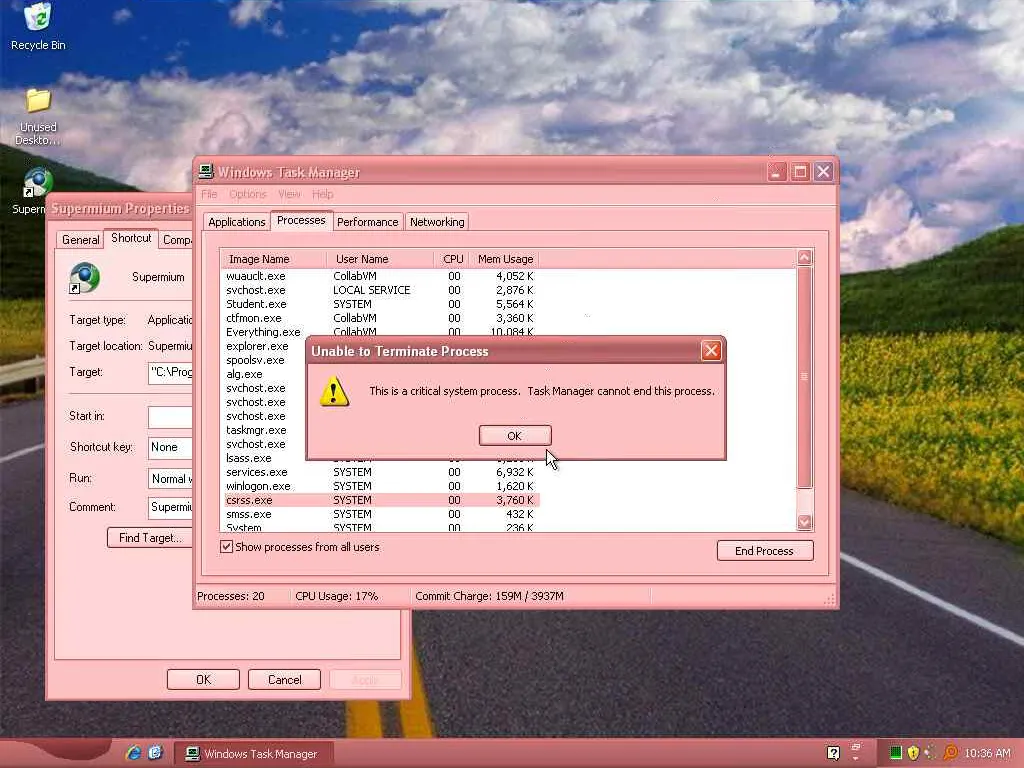Click the Shortcut key field
The height and width of the screenshot is (768, 1024).
click(170, 447)
